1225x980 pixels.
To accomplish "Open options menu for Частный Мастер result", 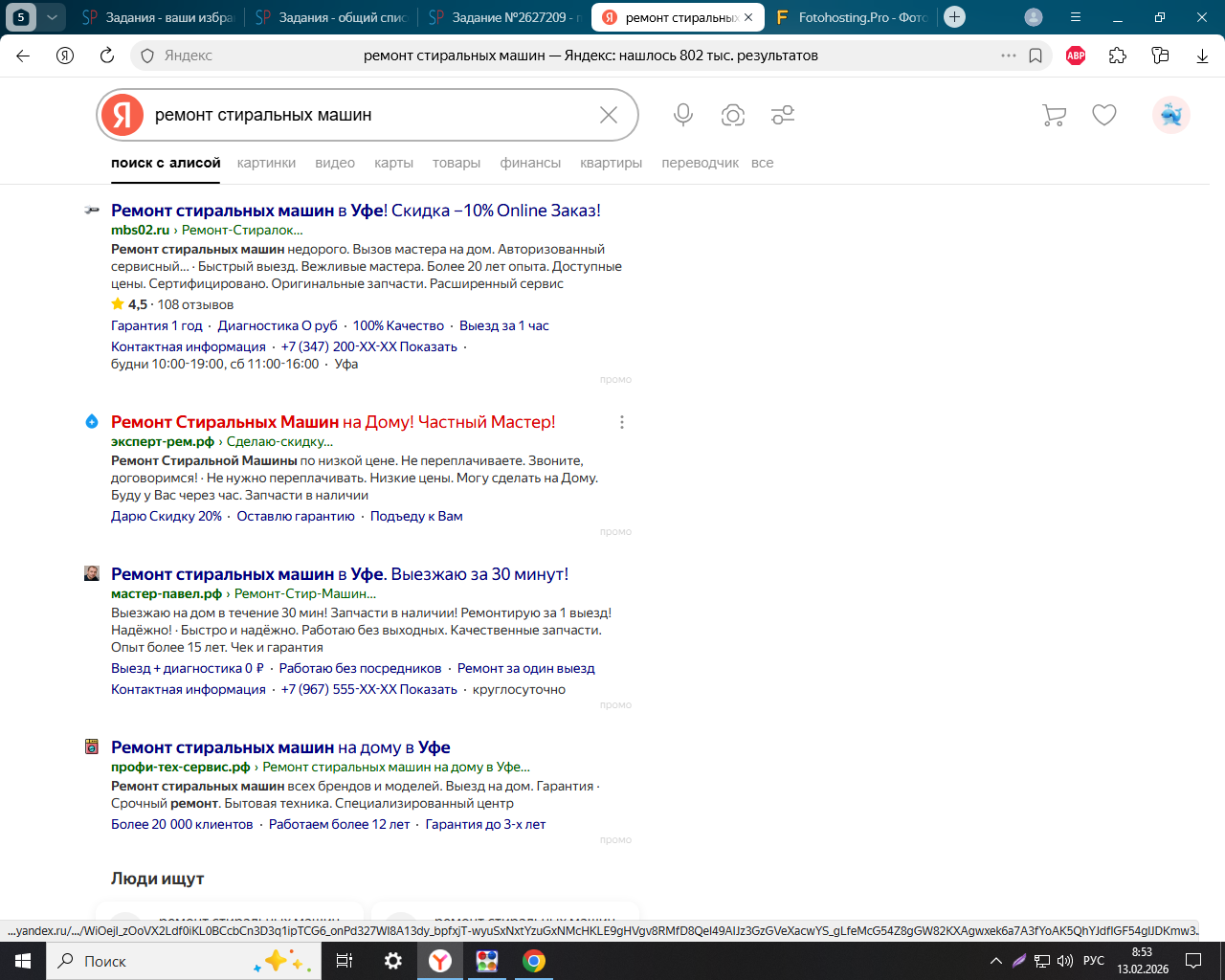I will (622, 422).
